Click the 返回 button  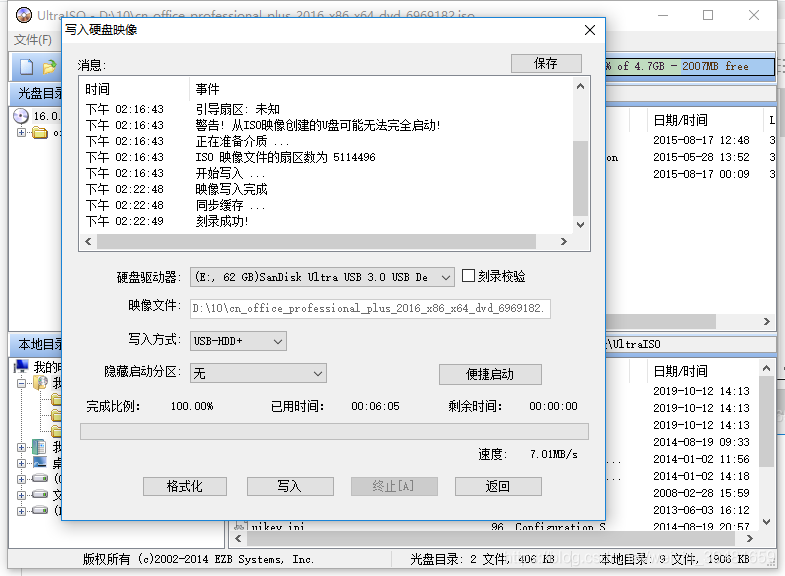(x=498, y=486)
